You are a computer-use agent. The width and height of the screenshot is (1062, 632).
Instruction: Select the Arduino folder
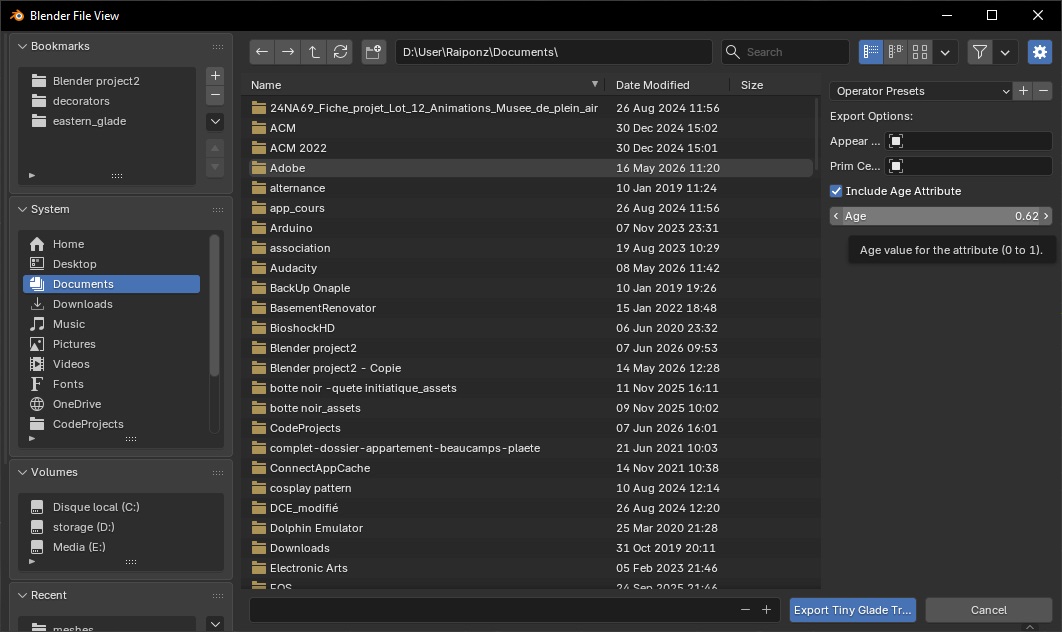[x=531, y=228]
